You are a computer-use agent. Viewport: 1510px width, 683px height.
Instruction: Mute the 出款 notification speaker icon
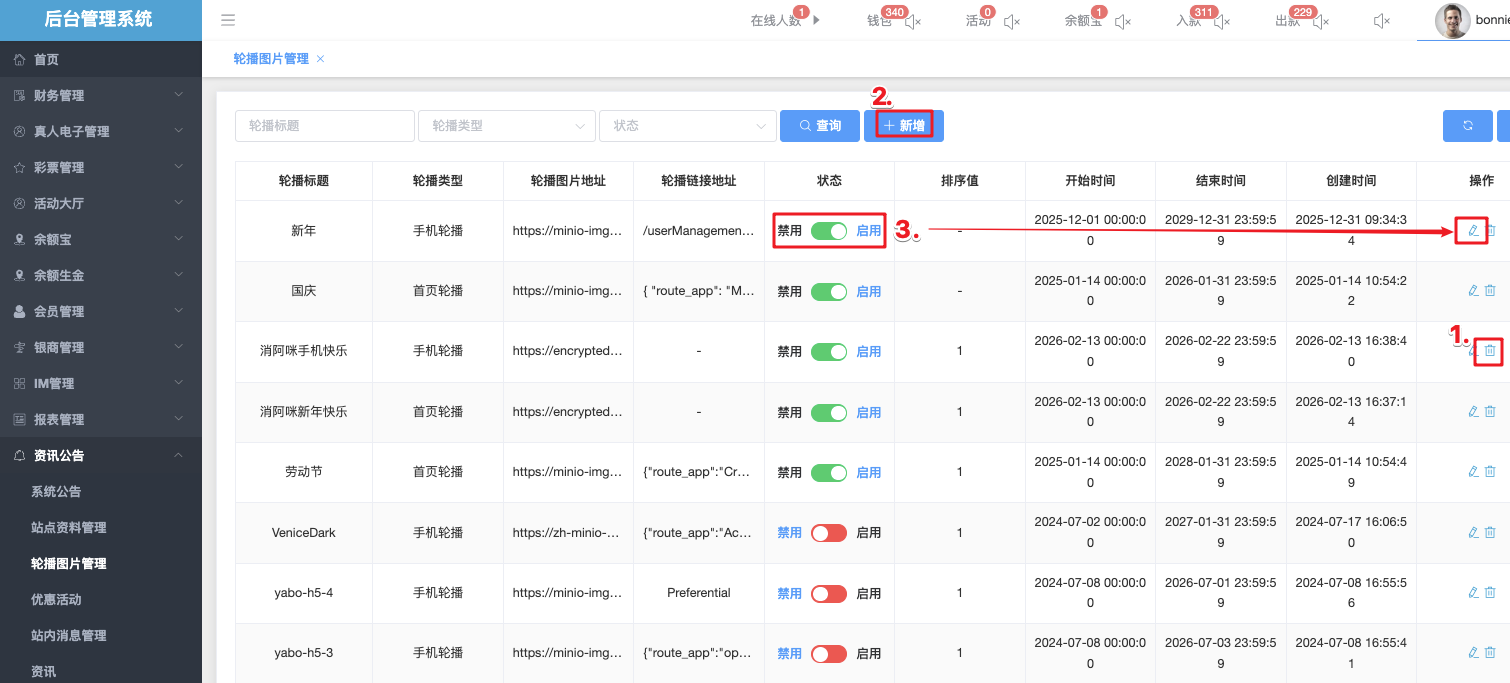coord(1320,21)
